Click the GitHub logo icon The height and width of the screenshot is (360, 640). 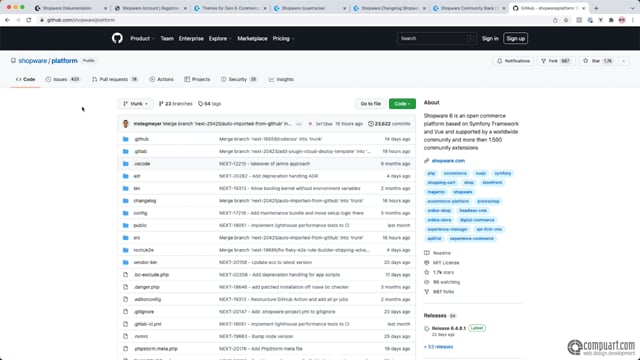(x=117, y=38)
